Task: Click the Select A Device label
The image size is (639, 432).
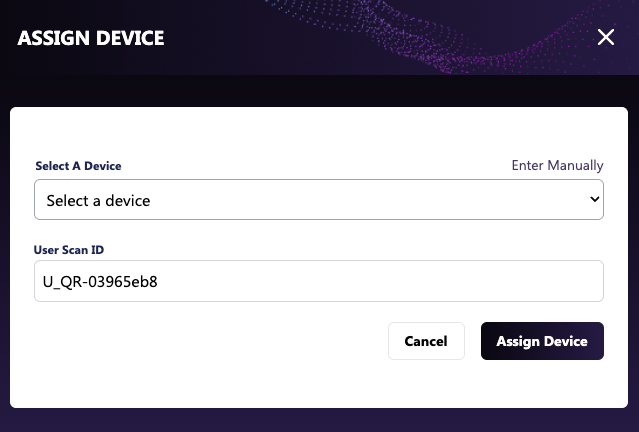Action: click(x=78, y=166)
